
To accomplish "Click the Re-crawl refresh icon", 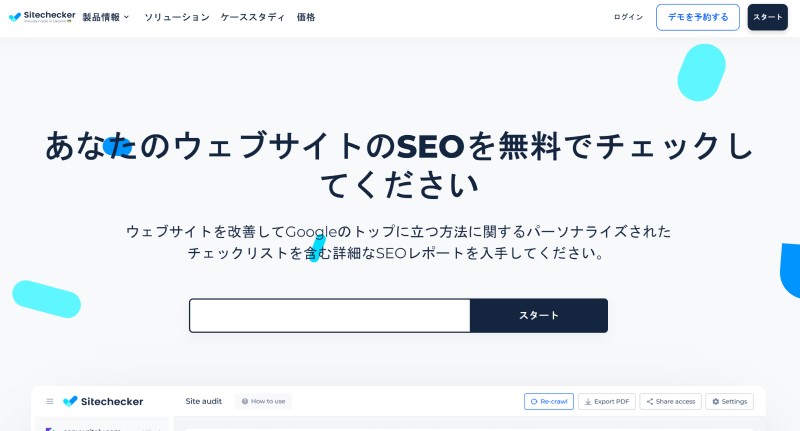I will click(534, 401).
